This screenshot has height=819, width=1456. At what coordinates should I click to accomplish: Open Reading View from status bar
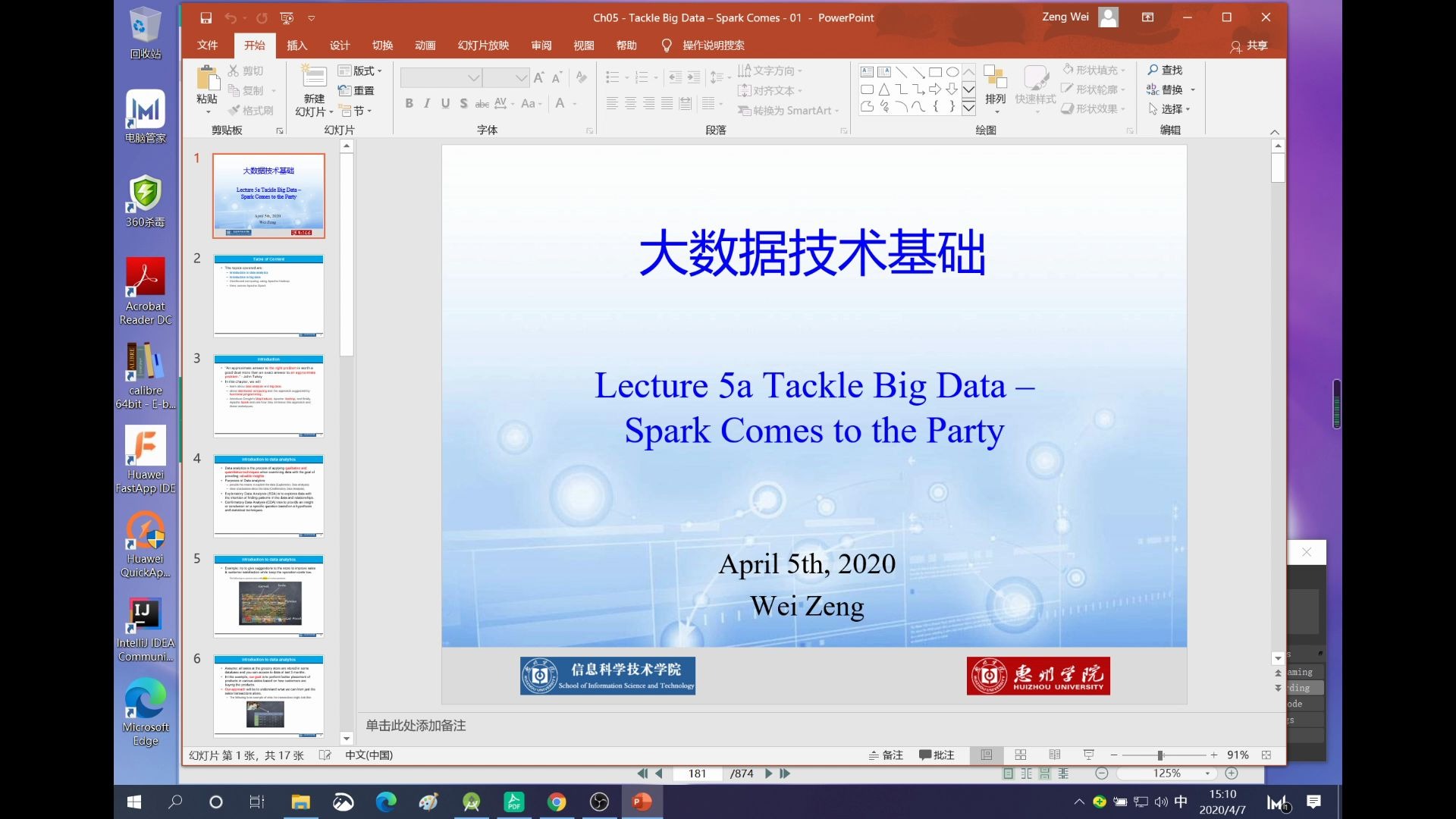pos(1055,755)
